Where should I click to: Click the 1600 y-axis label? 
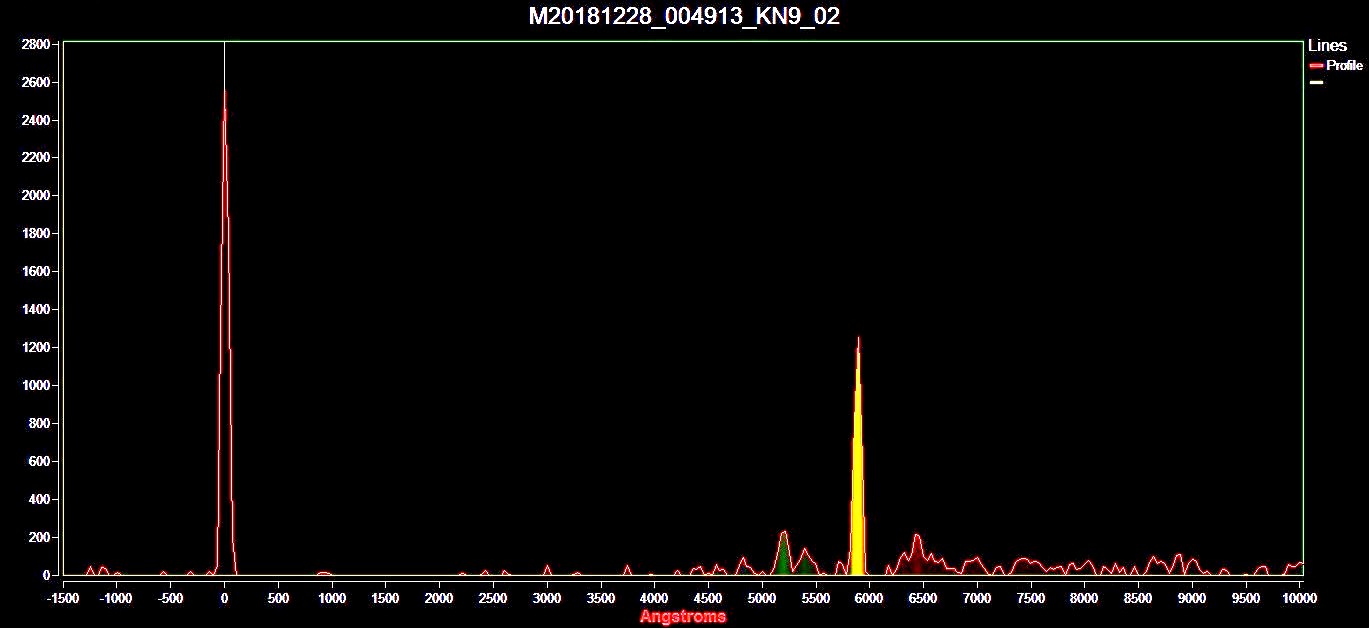(x=36, y=272)
